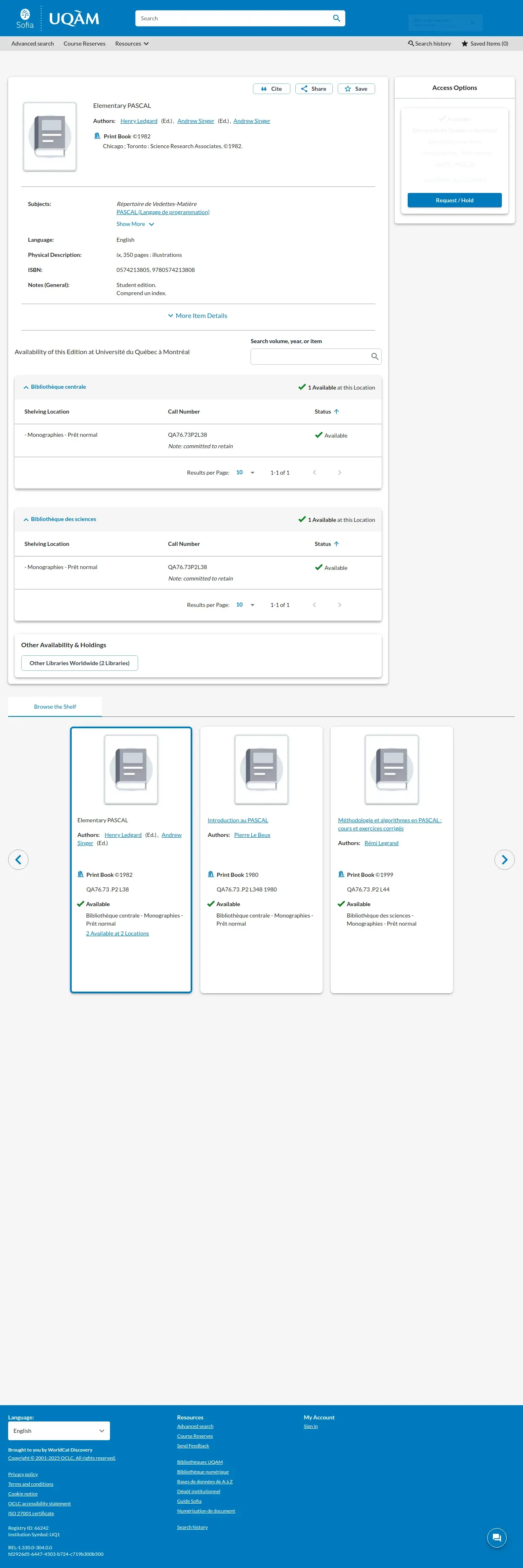This screenshot has width=523, height=1568.
Task: Select the Browse the Shelf tab
Action: pos(55,707)
